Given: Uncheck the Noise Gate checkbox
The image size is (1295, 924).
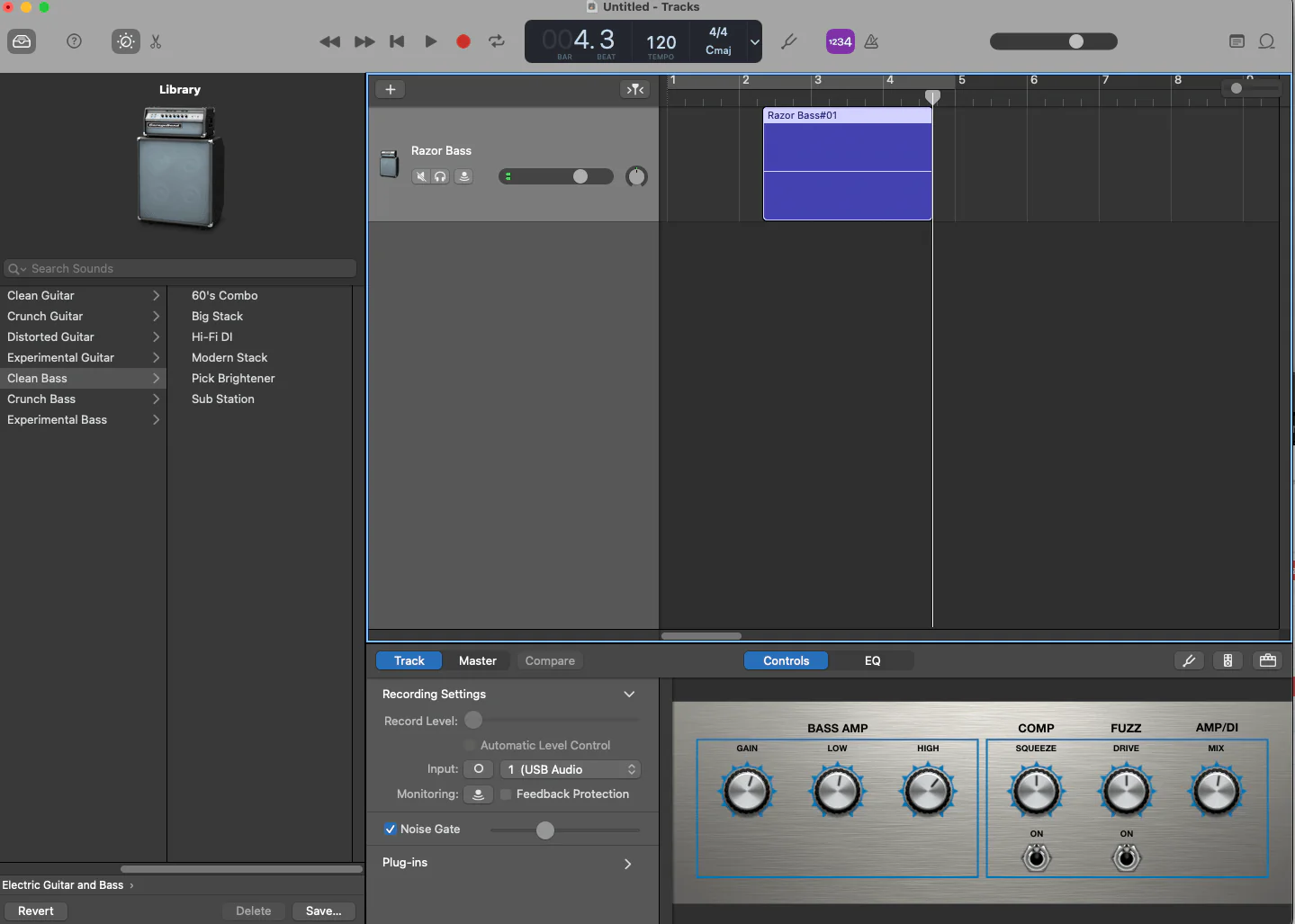Looking at the screenshot, I should click(x=391, y=830).
